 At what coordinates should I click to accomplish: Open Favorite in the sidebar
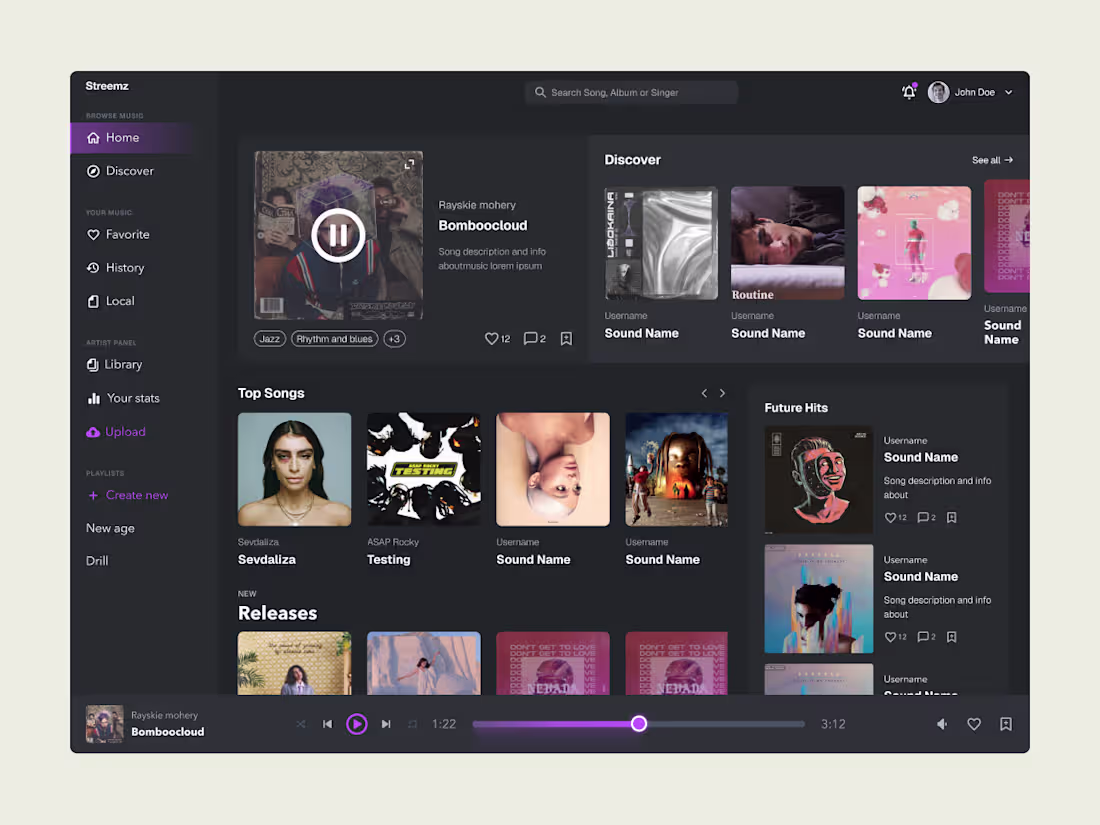[118, 234]
